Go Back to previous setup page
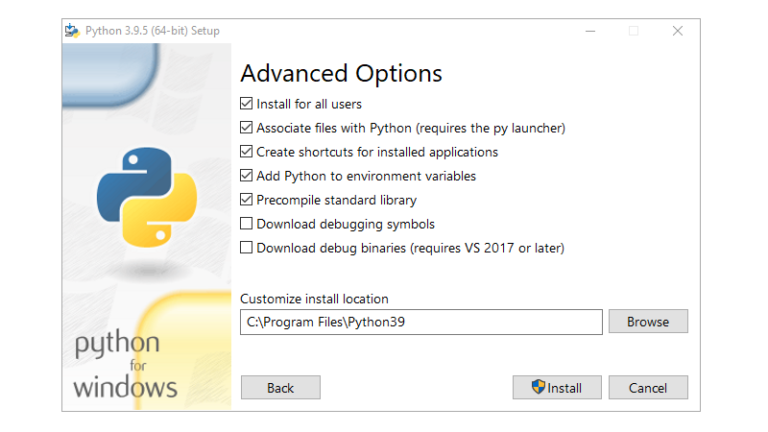Viewport: 768px width, 432px height. tap(281, 387)
